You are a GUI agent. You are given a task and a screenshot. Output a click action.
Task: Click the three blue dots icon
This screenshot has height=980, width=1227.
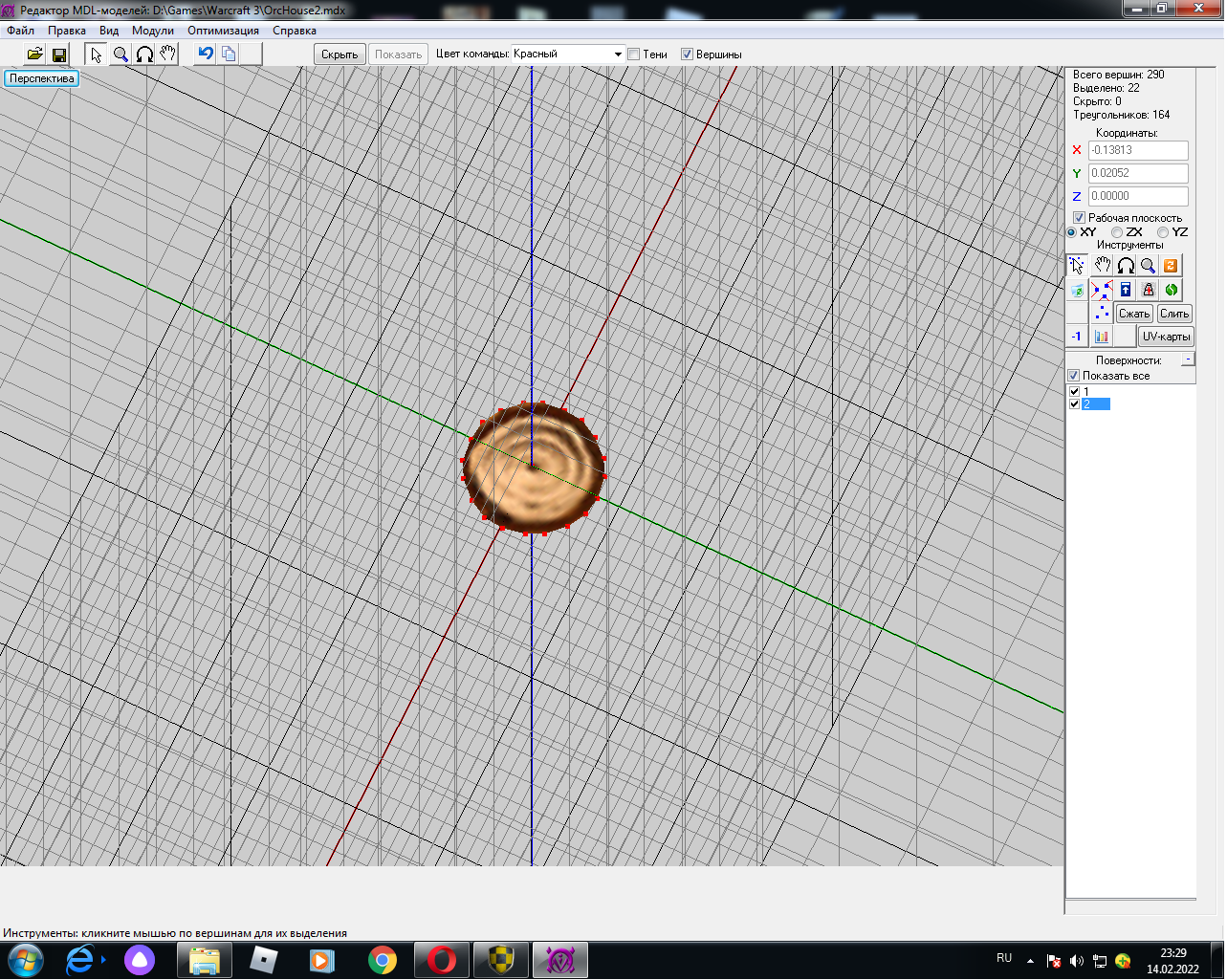(1103, 314)
